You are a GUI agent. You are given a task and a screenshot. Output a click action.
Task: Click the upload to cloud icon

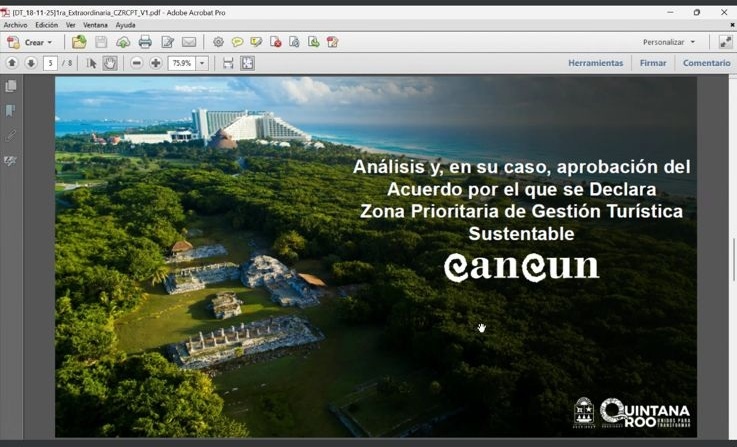(x=123, y=42)
